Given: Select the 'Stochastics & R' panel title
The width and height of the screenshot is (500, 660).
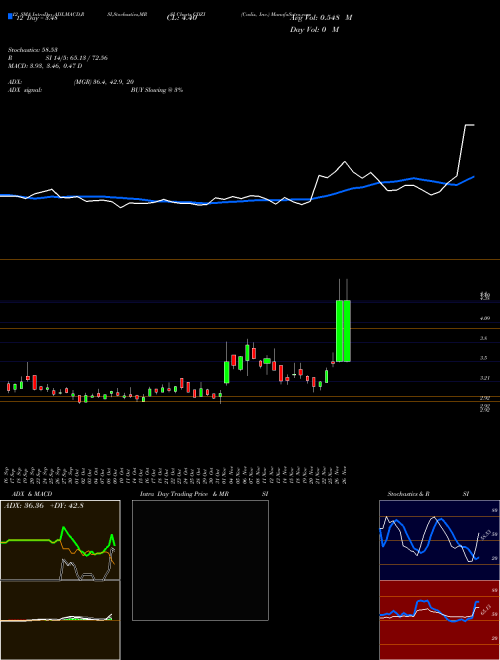Looking at the screenshot, I should click(x=408, y=494).
